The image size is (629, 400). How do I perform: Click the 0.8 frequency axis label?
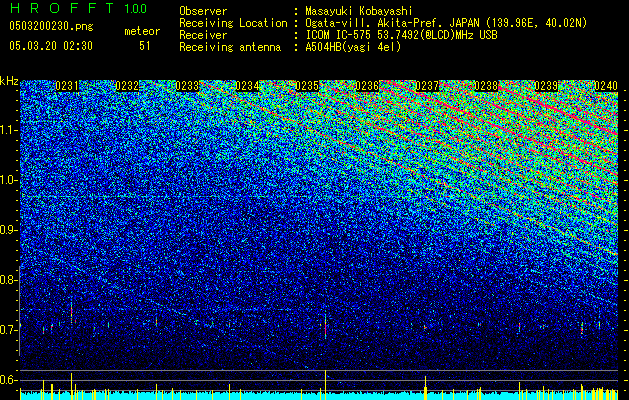tap(8, 280)
